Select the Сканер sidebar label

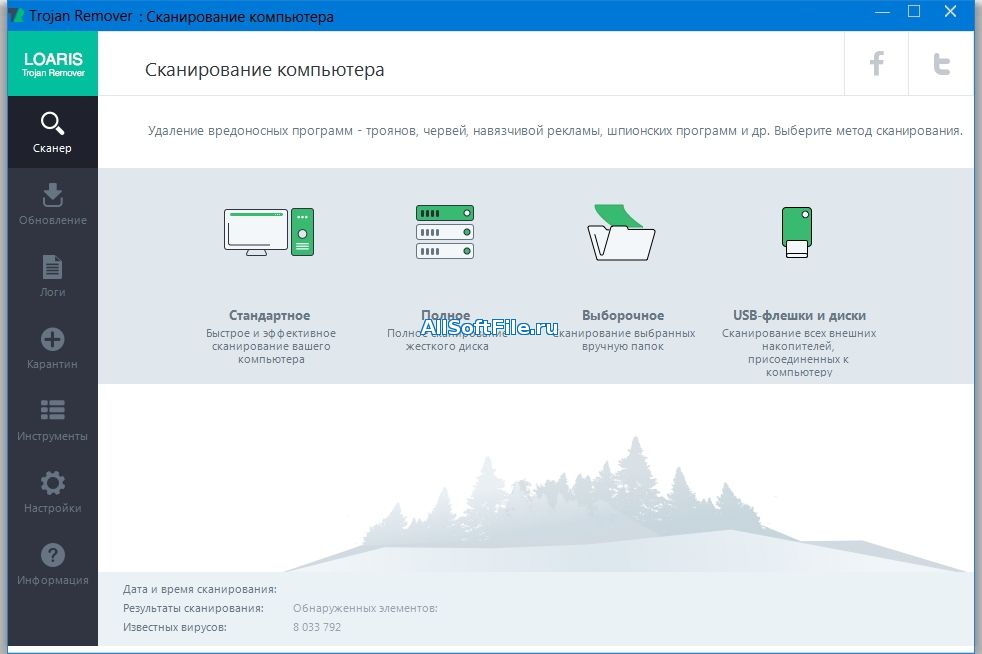52,148
